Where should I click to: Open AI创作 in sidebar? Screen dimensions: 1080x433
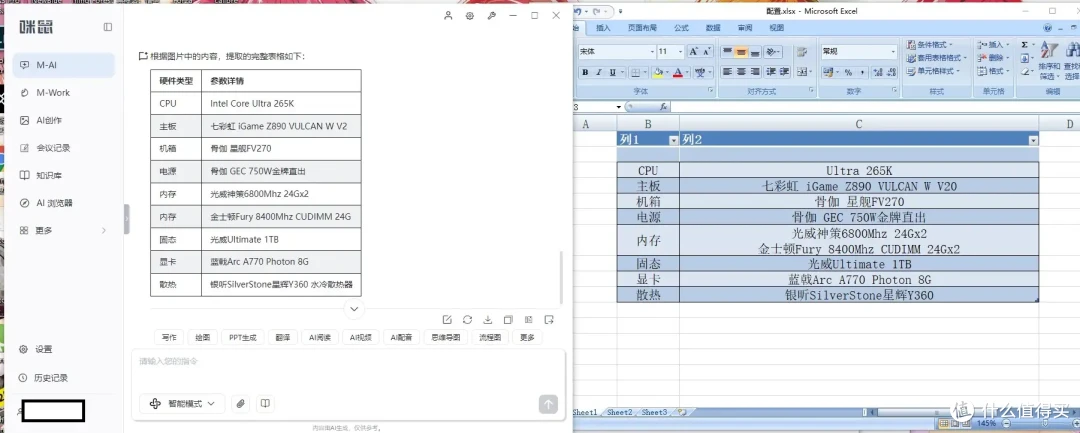(x=63, y=120)
